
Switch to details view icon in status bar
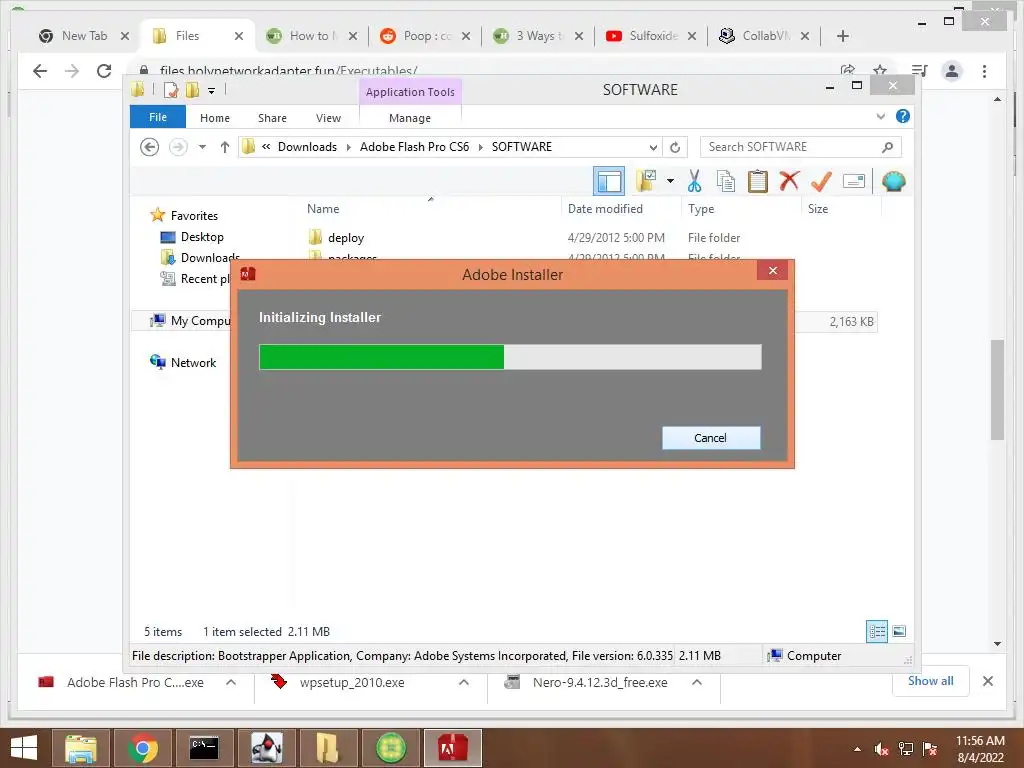876,631
